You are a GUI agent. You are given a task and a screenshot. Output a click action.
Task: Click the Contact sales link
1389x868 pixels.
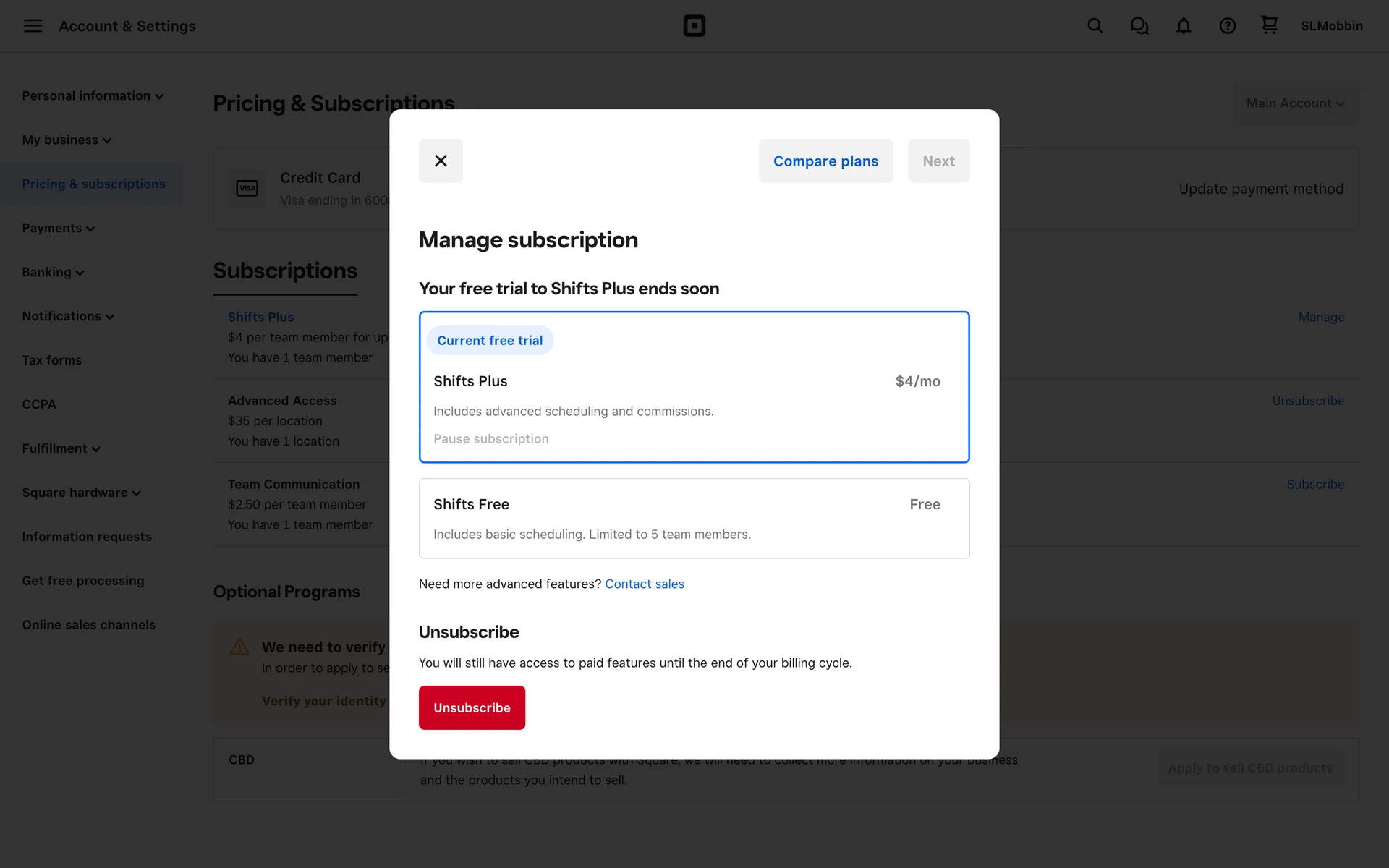coord(644,584)
